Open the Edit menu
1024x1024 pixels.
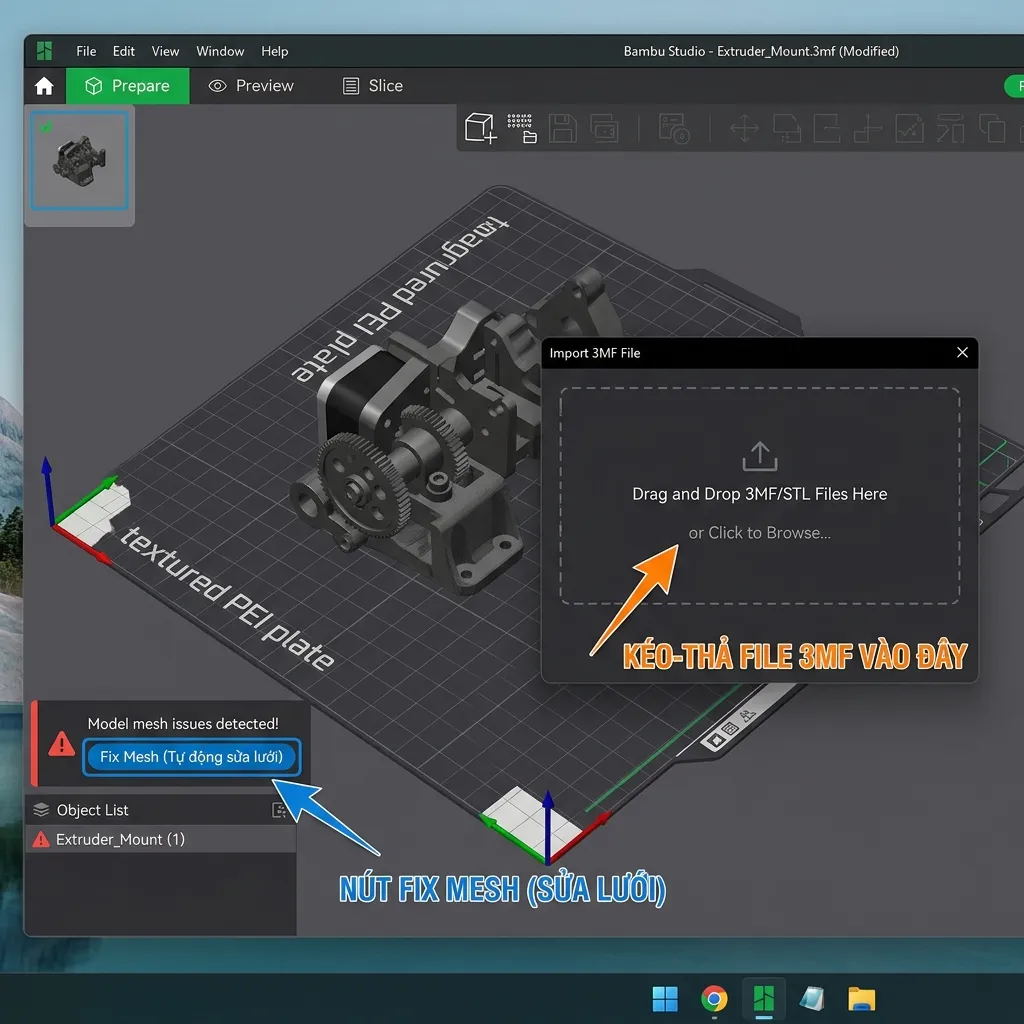tap(123, 51)
